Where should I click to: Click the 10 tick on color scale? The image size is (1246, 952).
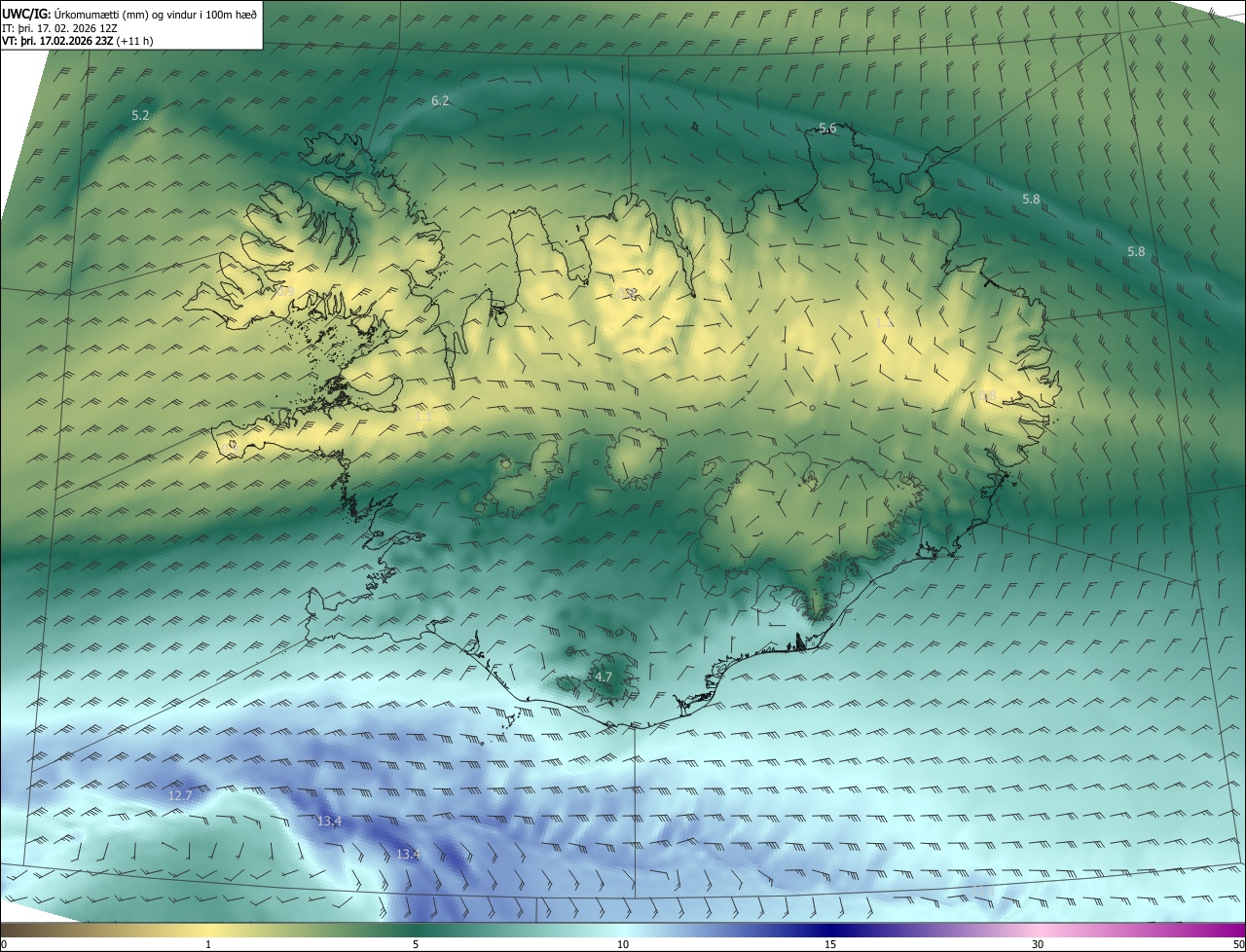point(623,944)
